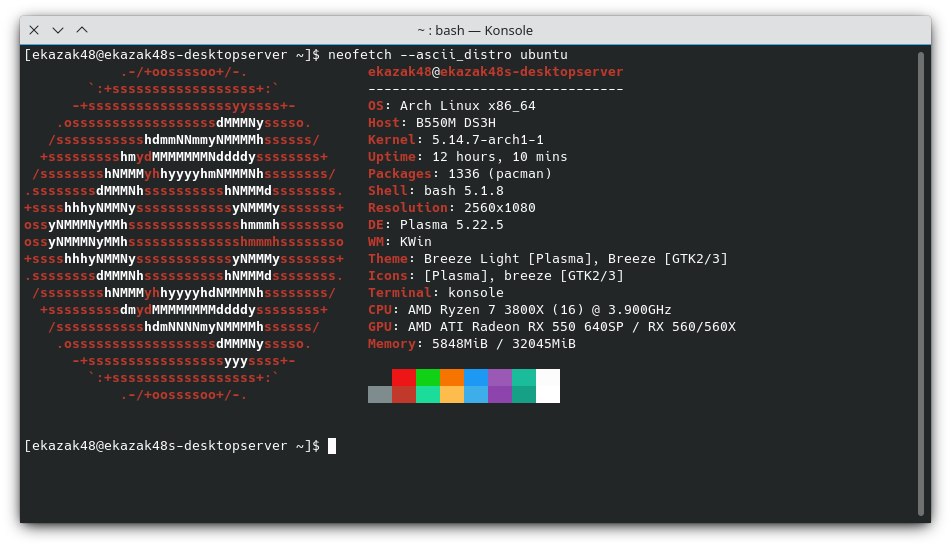Click the 'DE: Plasma 5.22.5' line

[x=435, y=224]
